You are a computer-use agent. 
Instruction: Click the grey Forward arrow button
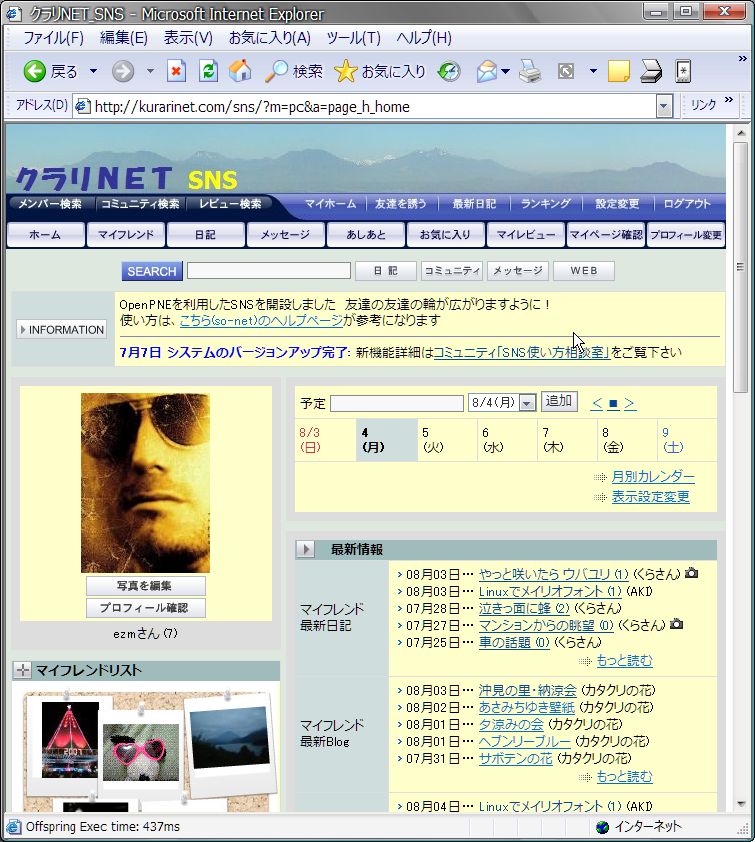coord(123,71)
